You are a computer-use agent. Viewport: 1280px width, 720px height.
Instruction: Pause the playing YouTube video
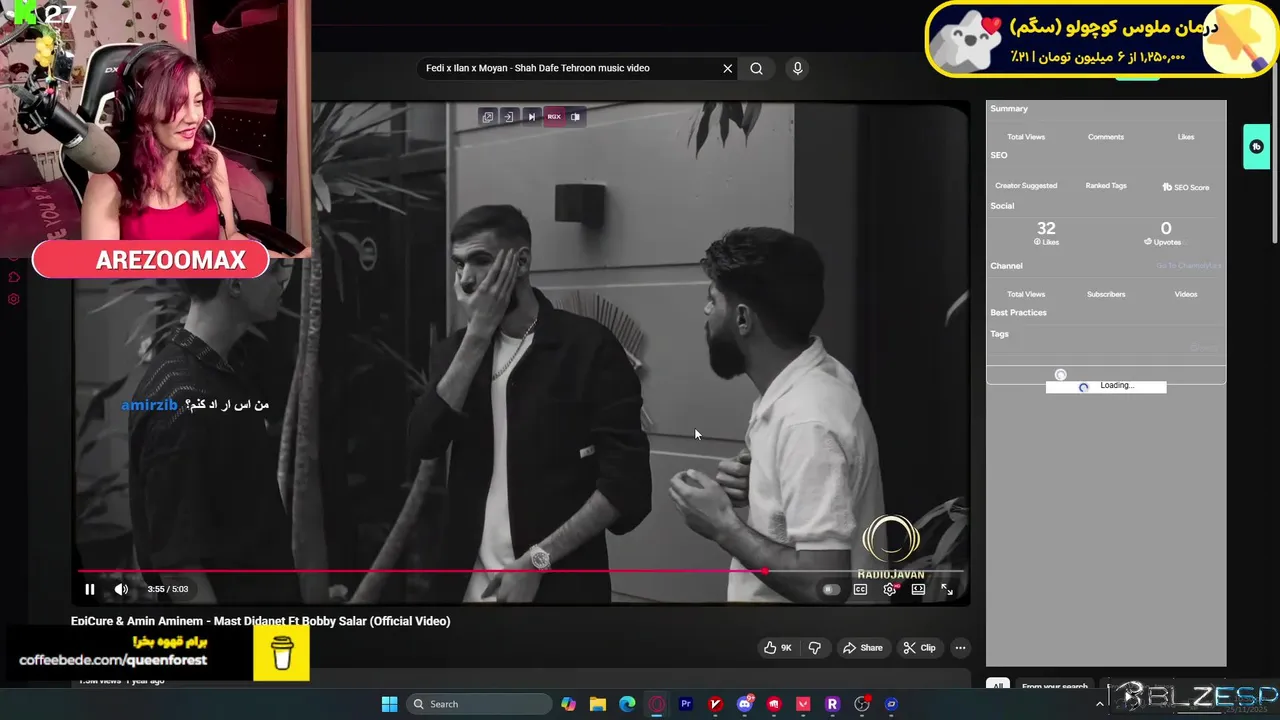coord(90,589)
